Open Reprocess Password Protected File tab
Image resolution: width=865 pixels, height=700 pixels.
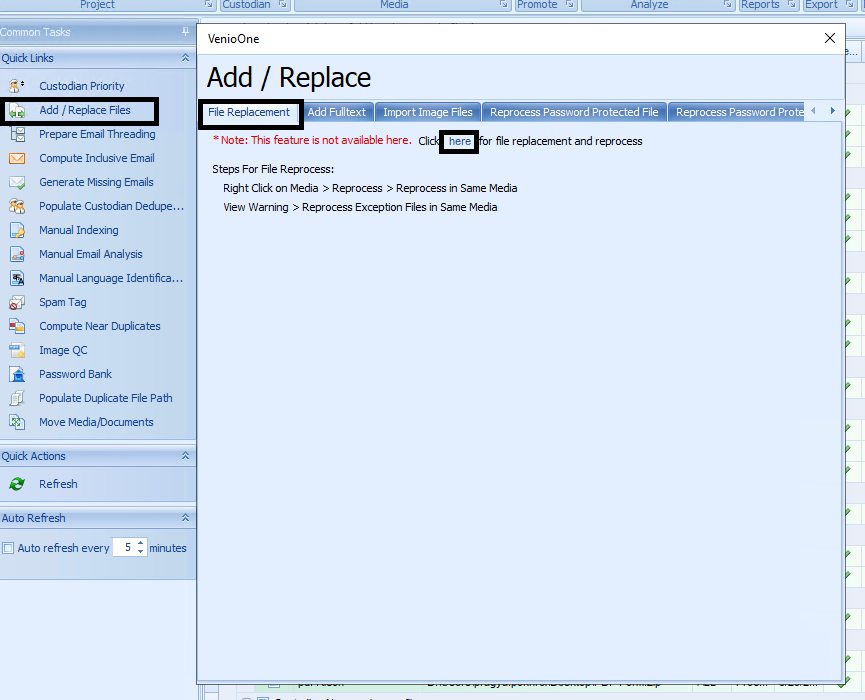[574, 112]
